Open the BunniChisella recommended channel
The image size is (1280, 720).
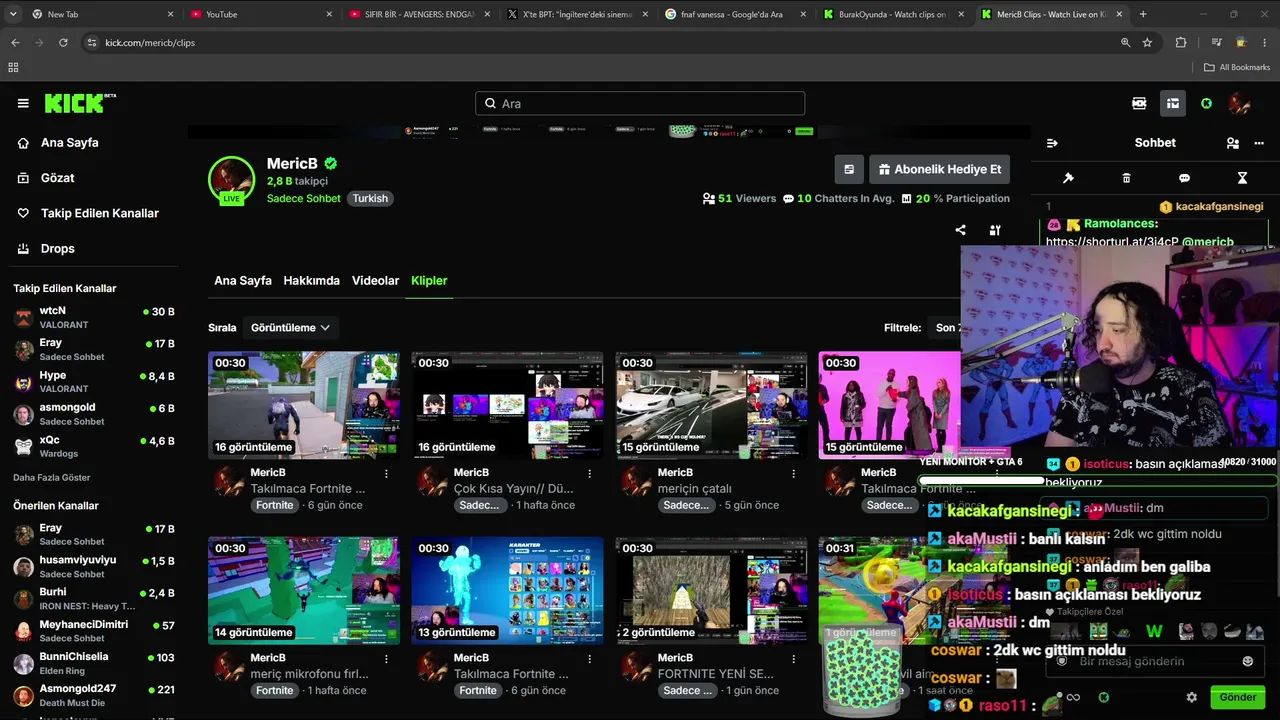point(94,663)
